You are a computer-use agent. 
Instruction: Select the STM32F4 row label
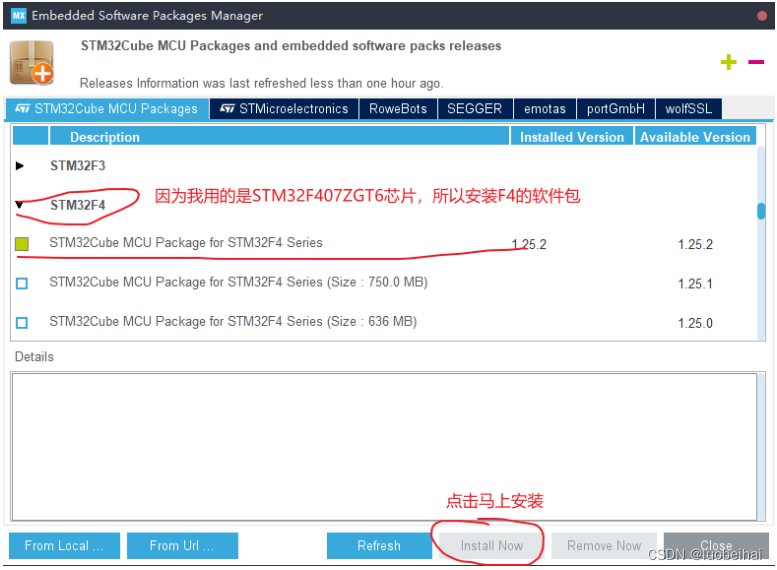click(78, 205)
